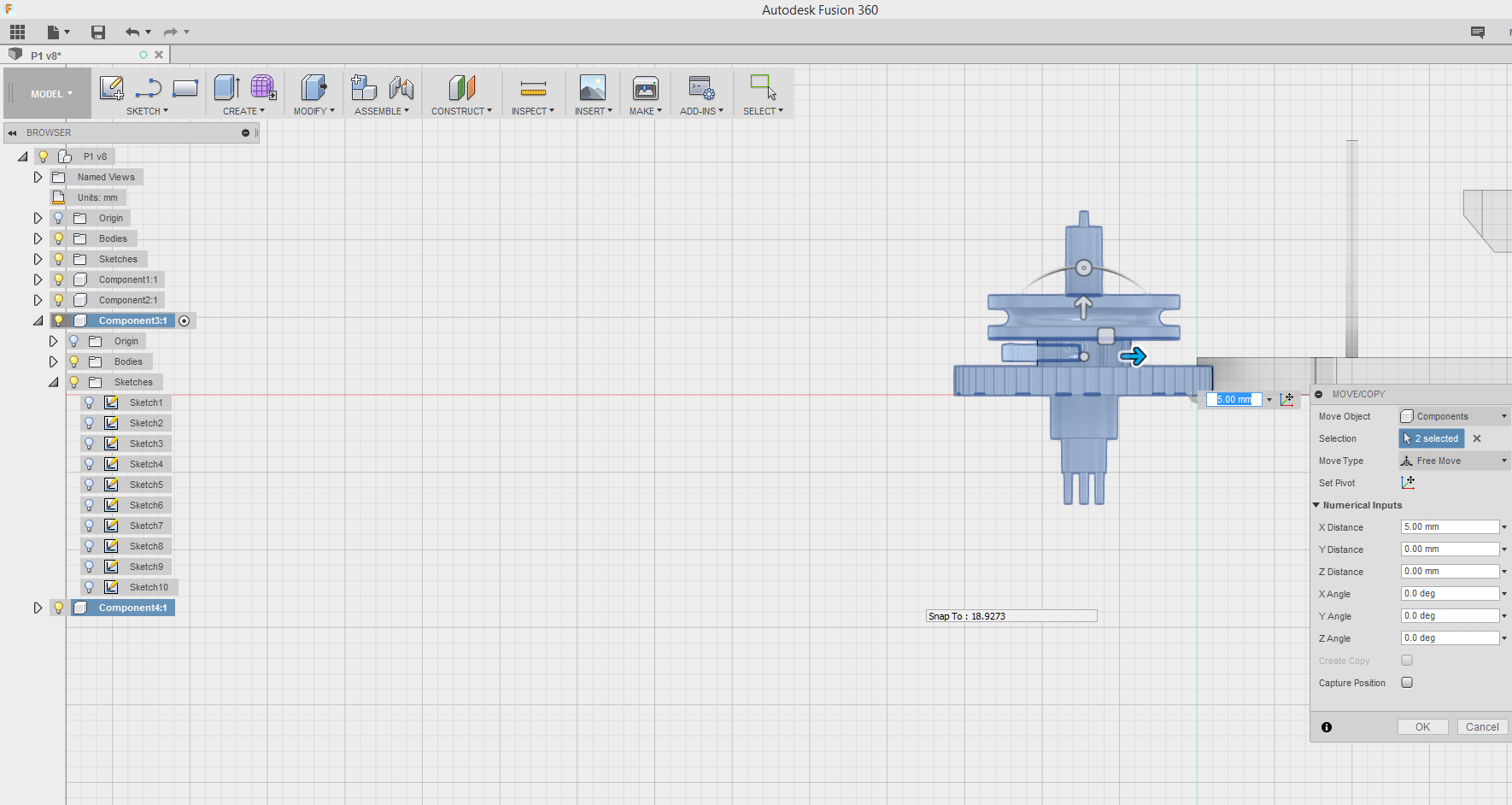Viewport: 1512px width, 805px height.
Task: Collapse Component3 Sketches folder
Action: (53, 382)
